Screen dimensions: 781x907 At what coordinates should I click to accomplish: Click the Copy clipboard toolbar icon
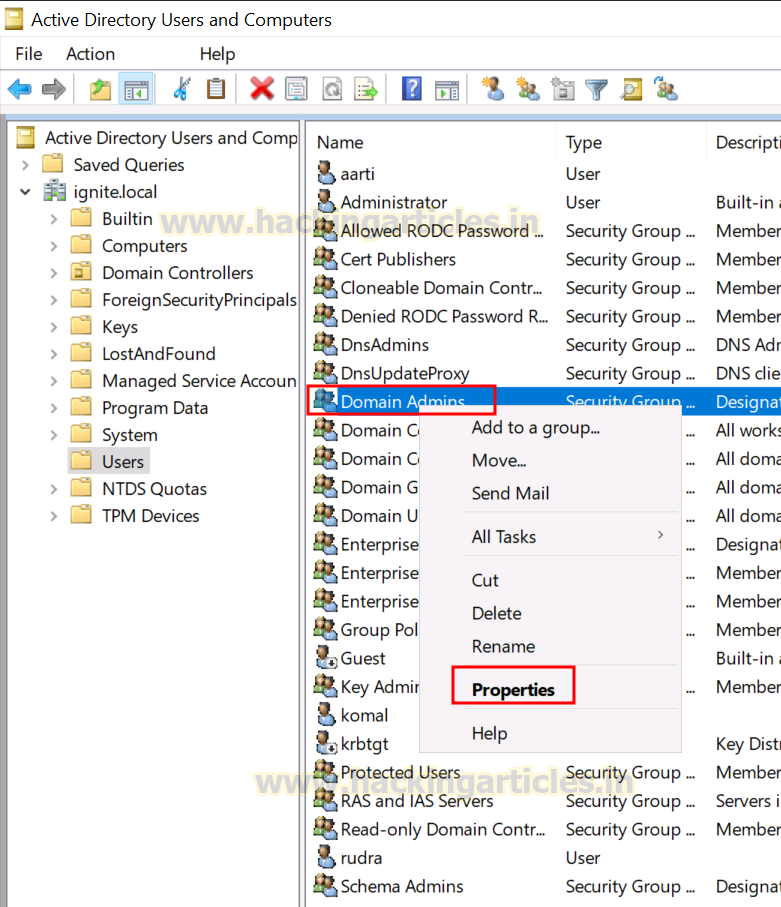(216, 89)
